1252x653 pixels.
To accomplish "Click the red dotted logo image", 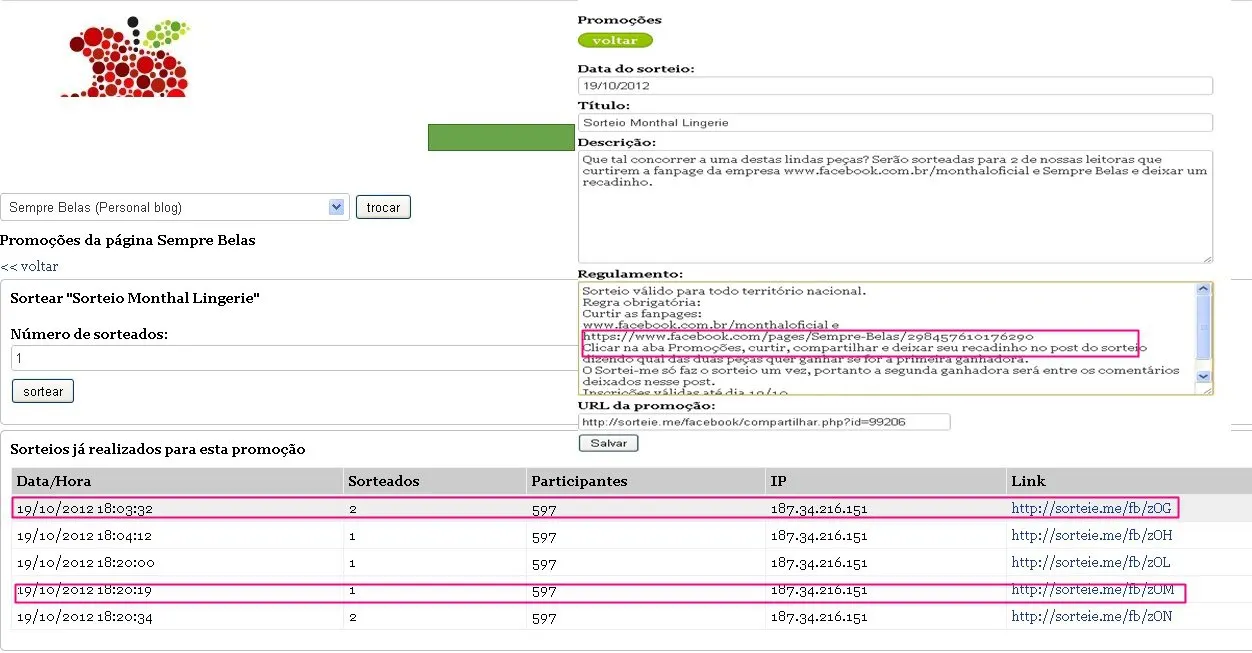I will pyautogui.click(x=127, y=57).
